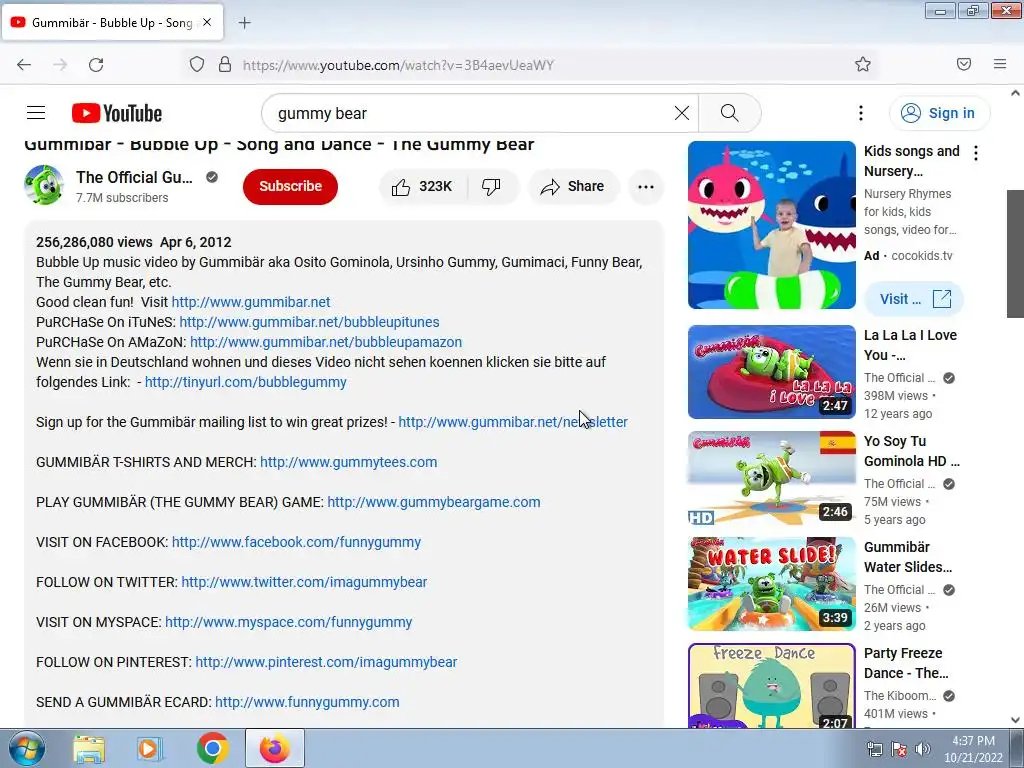Click the magnifying glass search button
Screen dimensions: 1024x768
point(729,113)
